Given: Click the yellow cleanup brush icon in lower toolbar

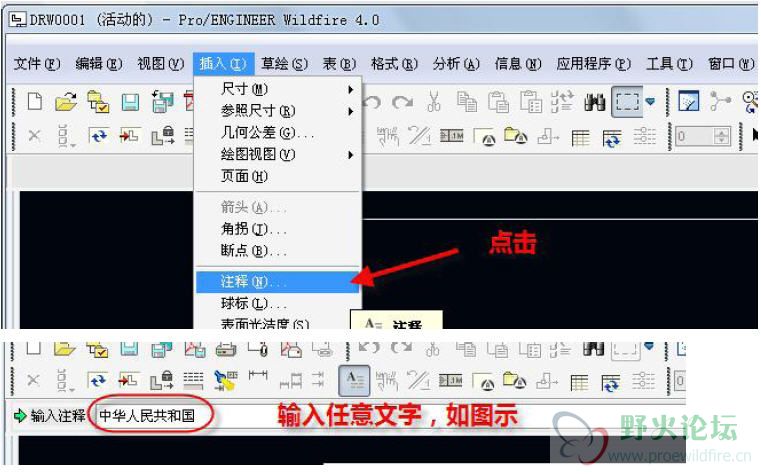Looking at the screenshot, I should coord(226,380).
